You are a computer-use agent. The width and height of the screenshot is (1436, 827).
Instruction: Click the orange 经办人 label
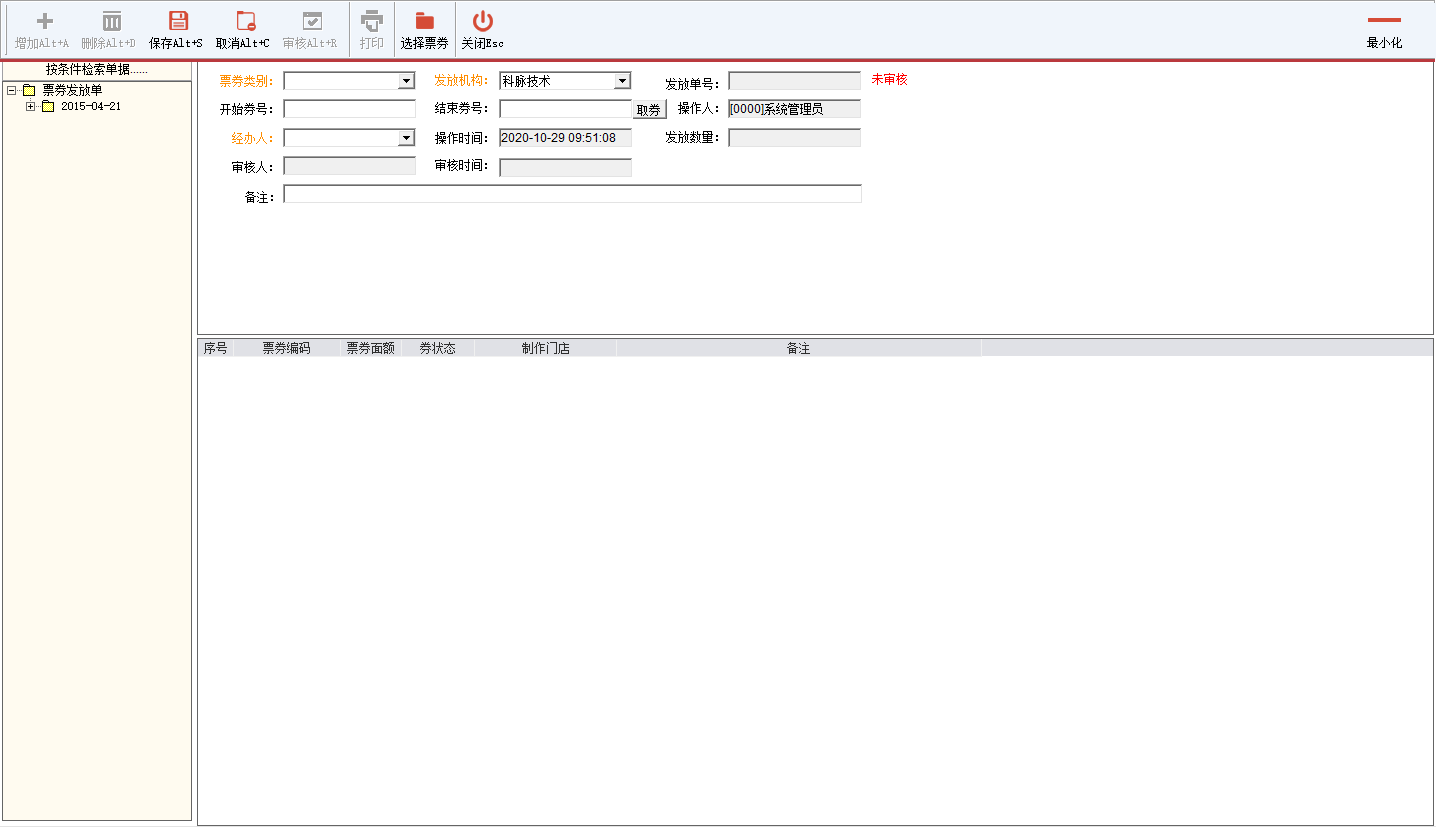tap(252, 138)
